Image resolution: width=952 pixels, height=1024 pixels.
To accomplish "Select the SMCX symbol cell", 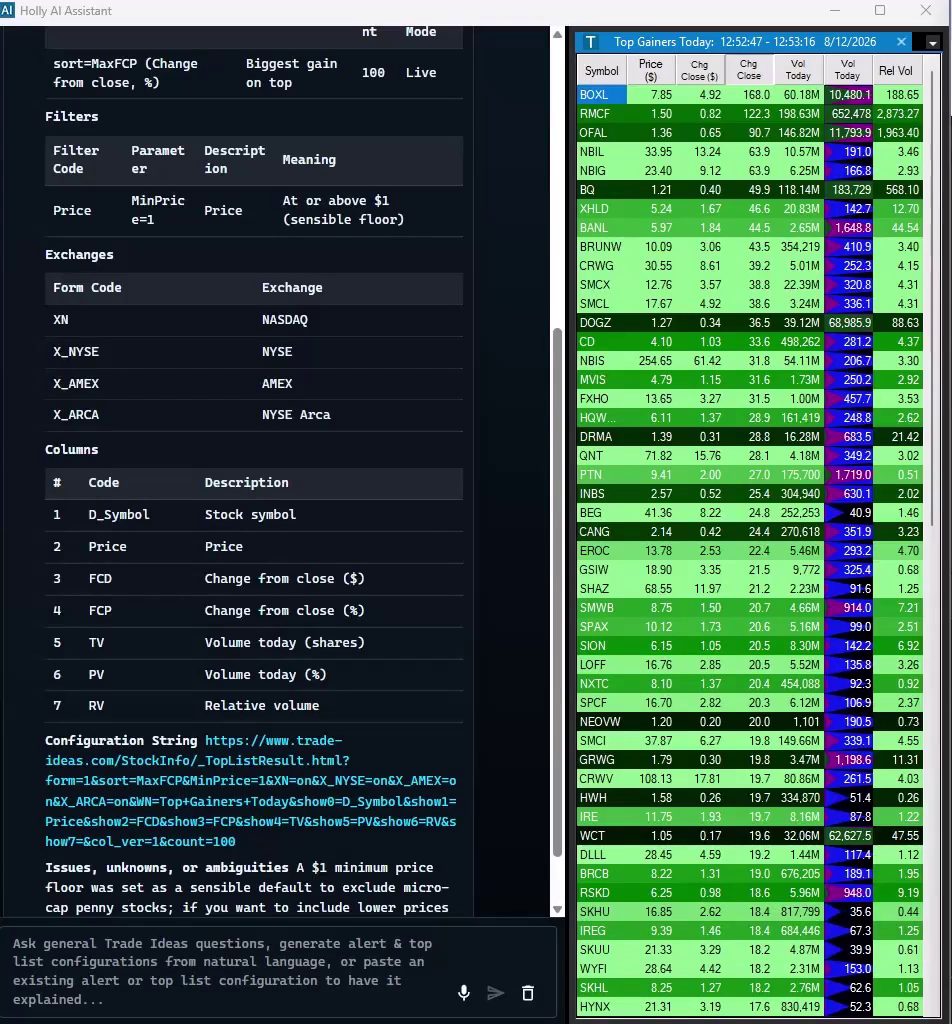I will point(601,285).
